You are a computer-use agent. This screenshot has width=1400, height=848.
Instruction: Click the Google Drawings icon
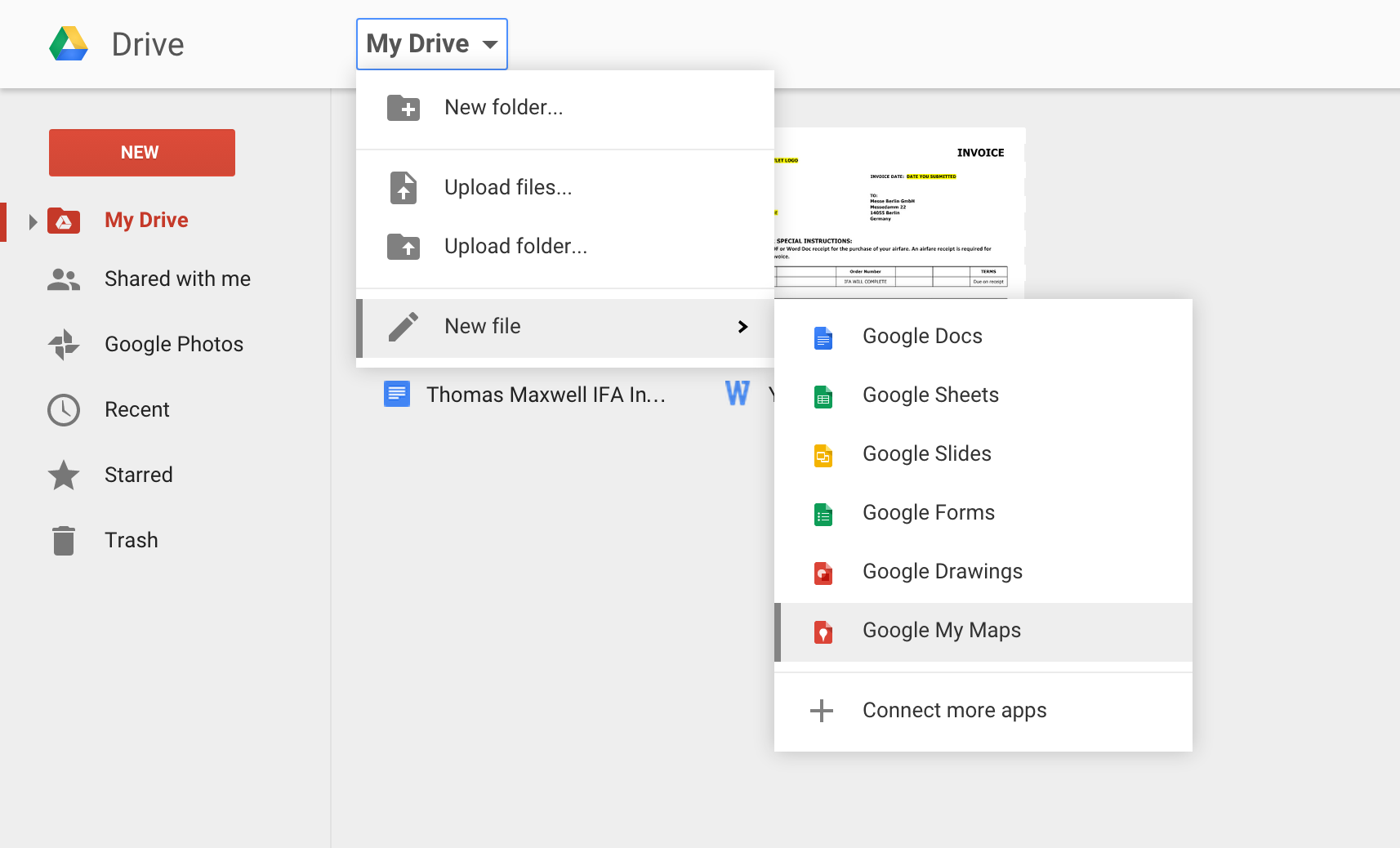823,573
